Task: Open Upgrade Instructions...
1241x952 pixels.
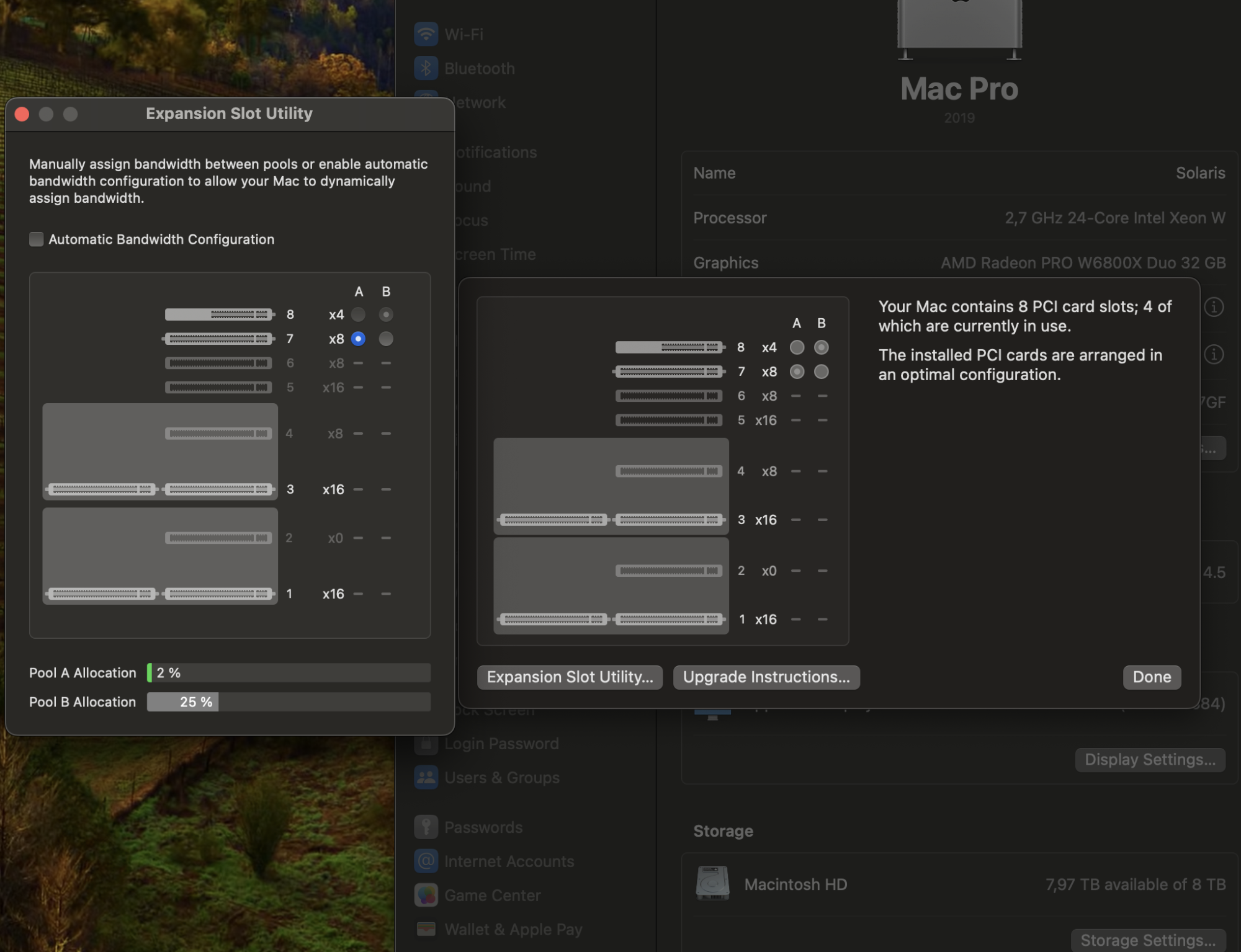Action: coord(766,677)
